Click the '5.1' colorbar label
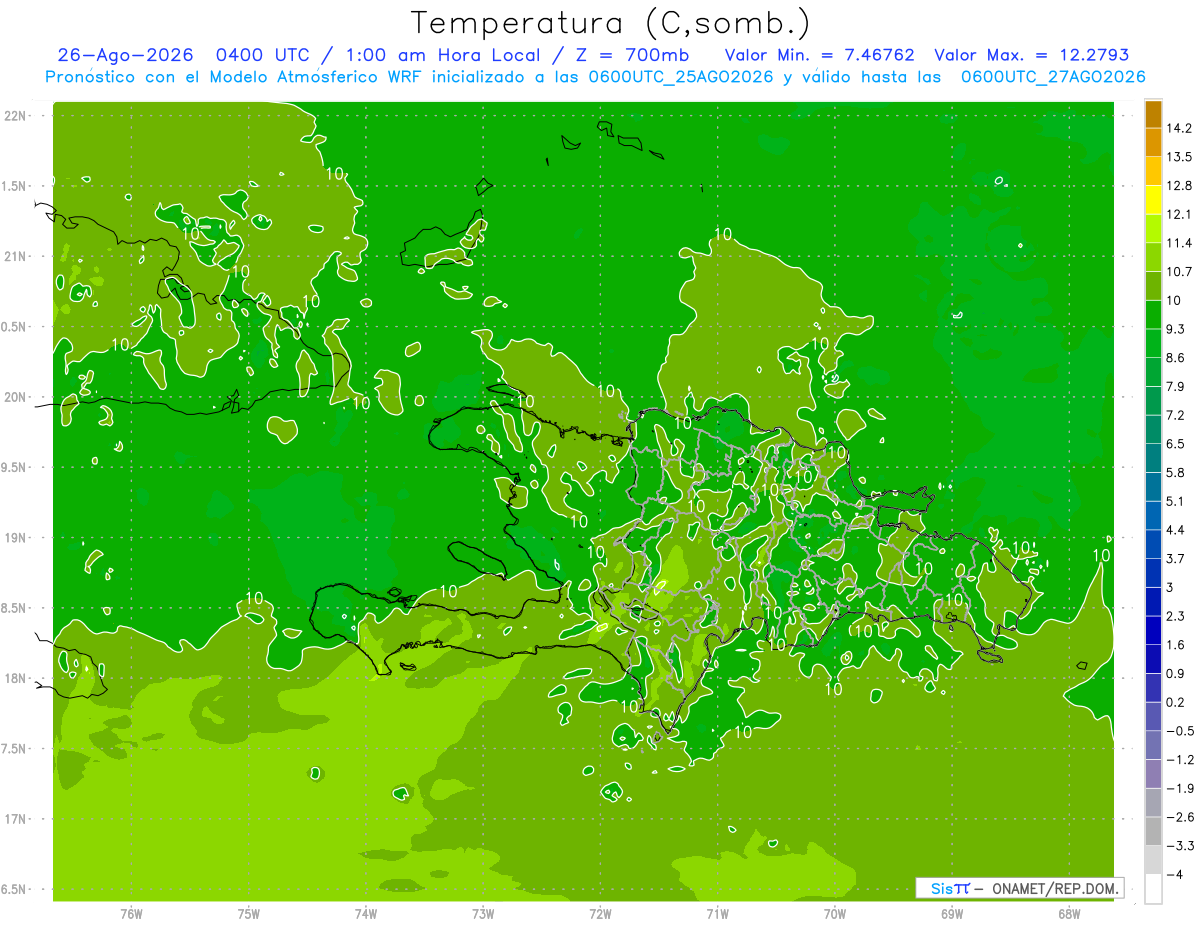This screenshot has width=1200, height=927. 1175,501
